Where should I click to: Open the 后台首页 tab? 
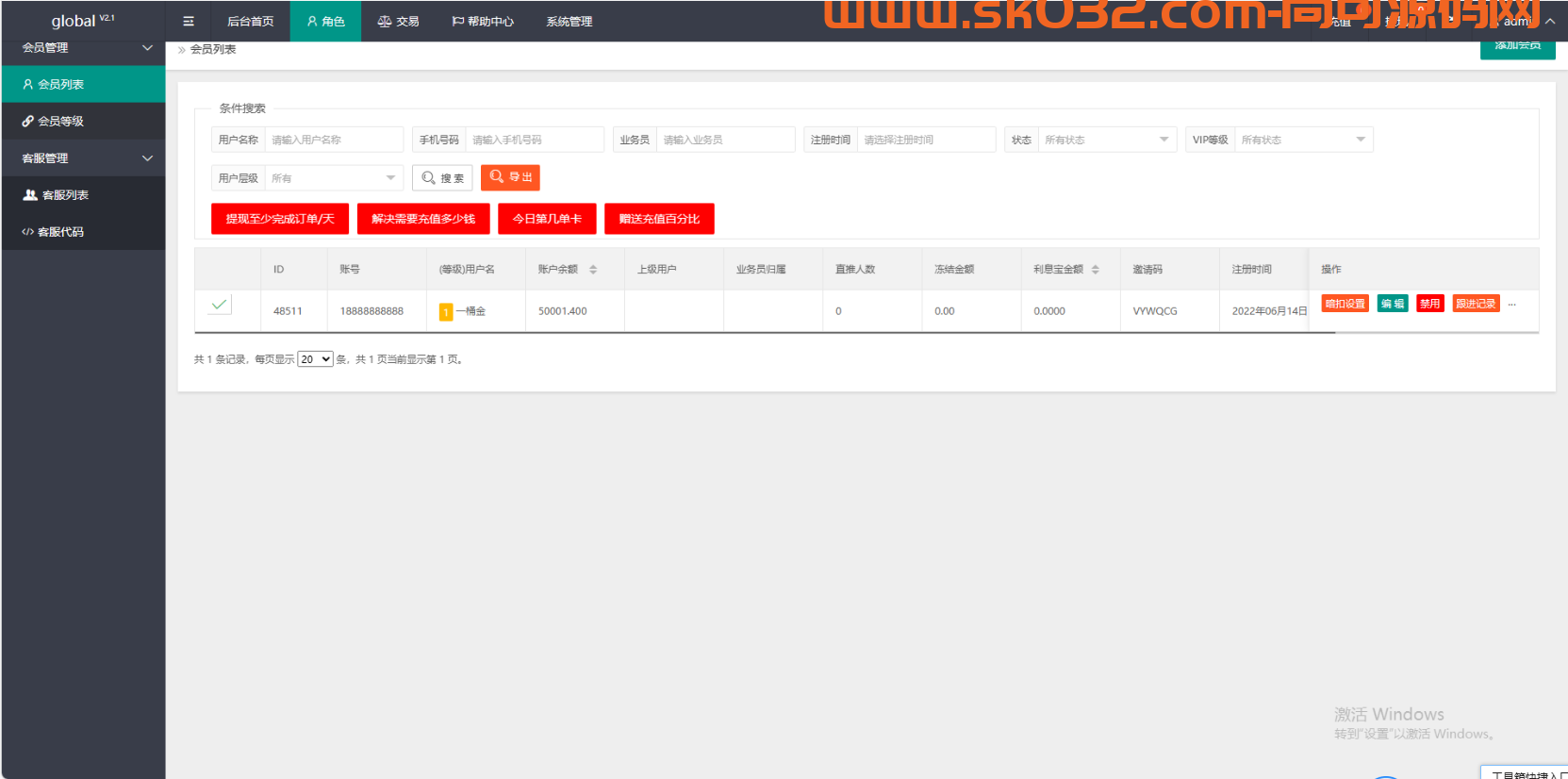(x=250, y=21)
